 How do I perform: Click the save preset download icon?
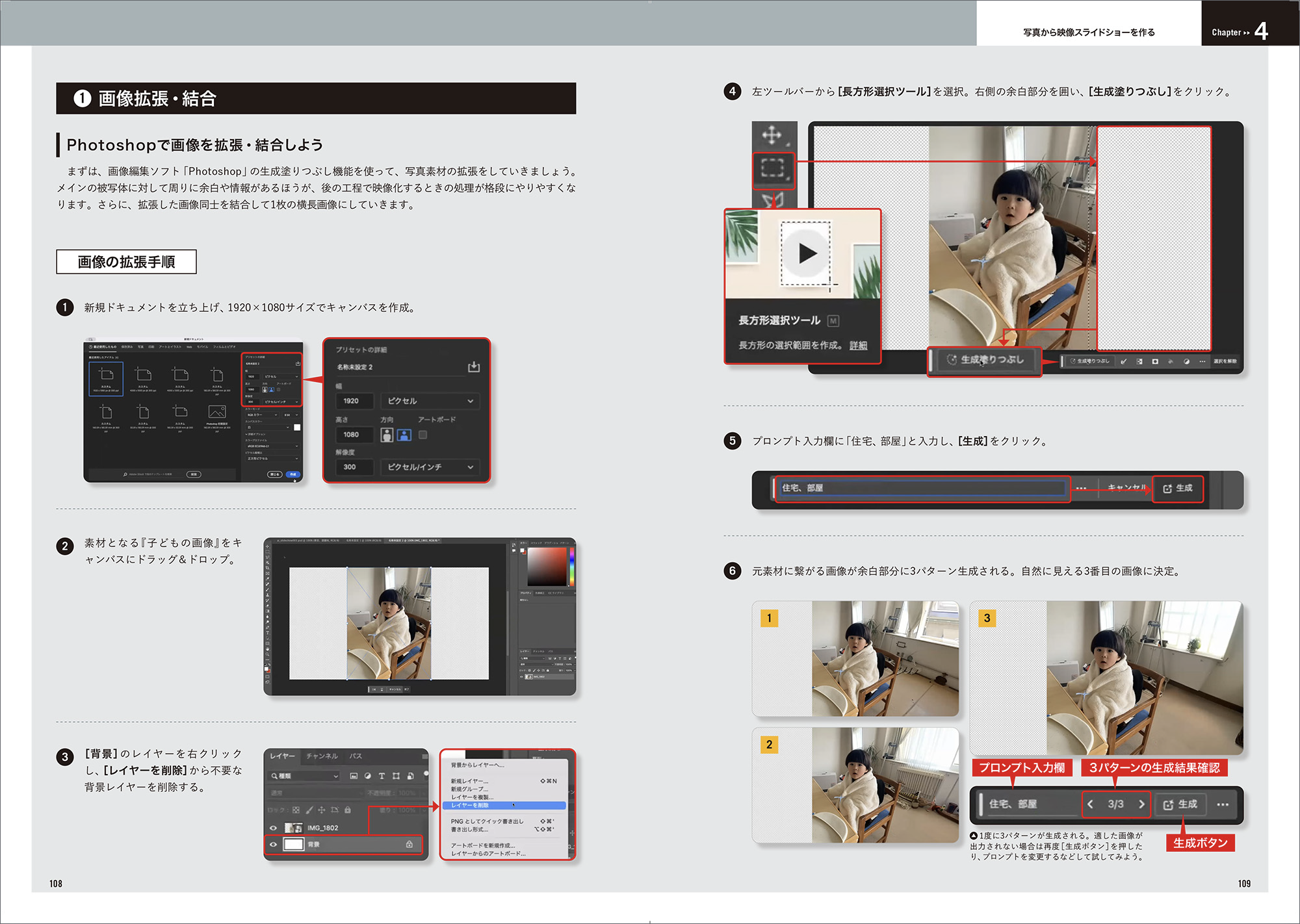tap(474, 367)
